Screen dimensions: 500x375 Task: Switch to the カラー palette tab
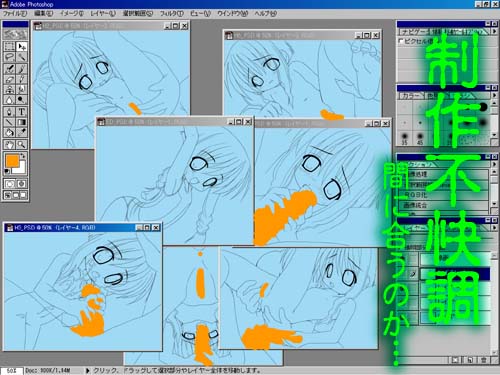pyautogui.click(x=411, y=96)
